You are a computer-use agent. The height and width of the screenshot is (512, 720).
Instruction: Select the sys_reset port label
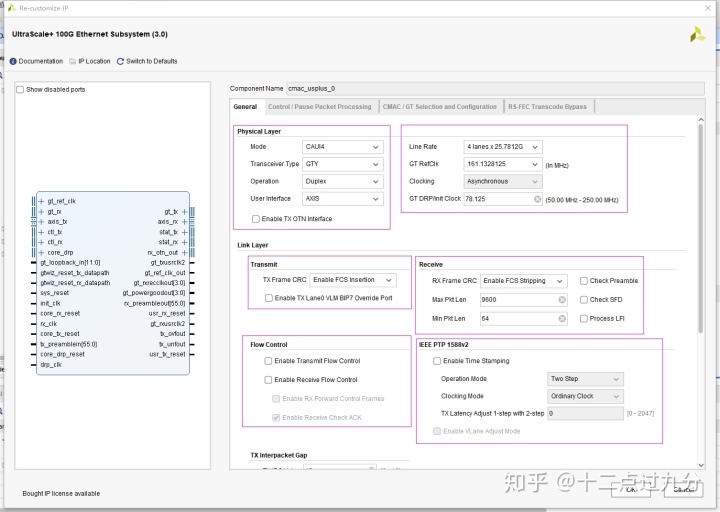[55, 293]
